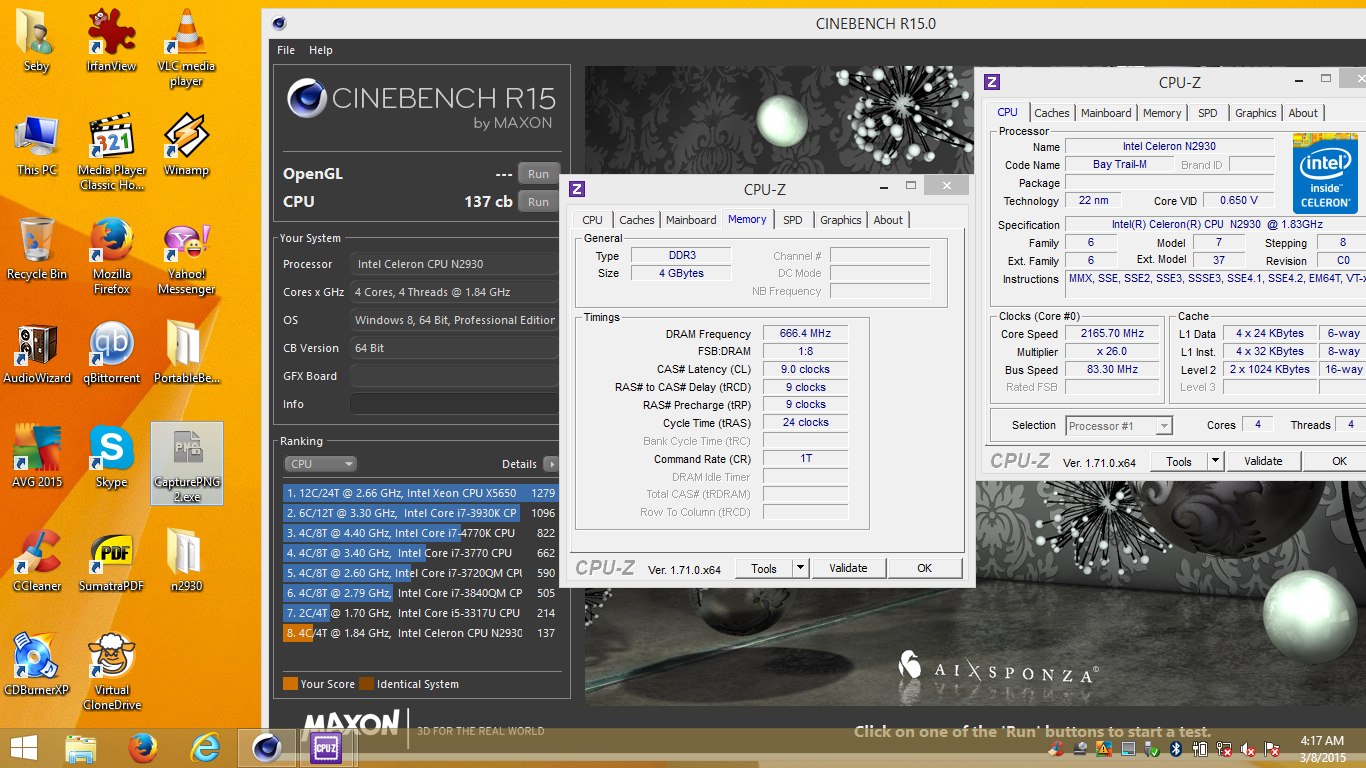1366x768 pixels.
Task: Open the CPU ranking type dropdown
Action: pyautogui.click(x=320, y=464)
